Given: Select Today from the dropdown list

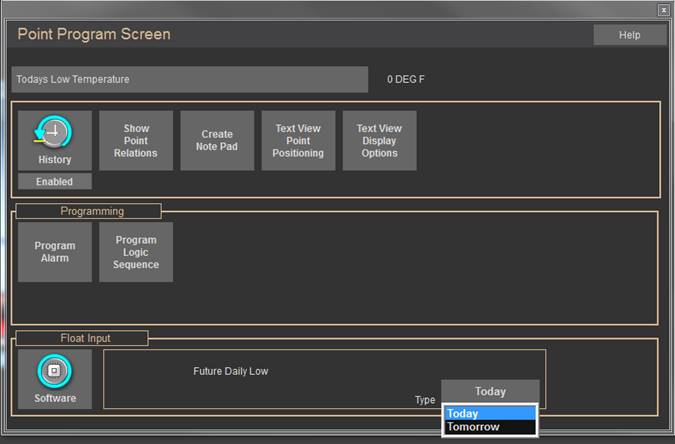Looking at the screenshot, I should [x=489, y=414].
